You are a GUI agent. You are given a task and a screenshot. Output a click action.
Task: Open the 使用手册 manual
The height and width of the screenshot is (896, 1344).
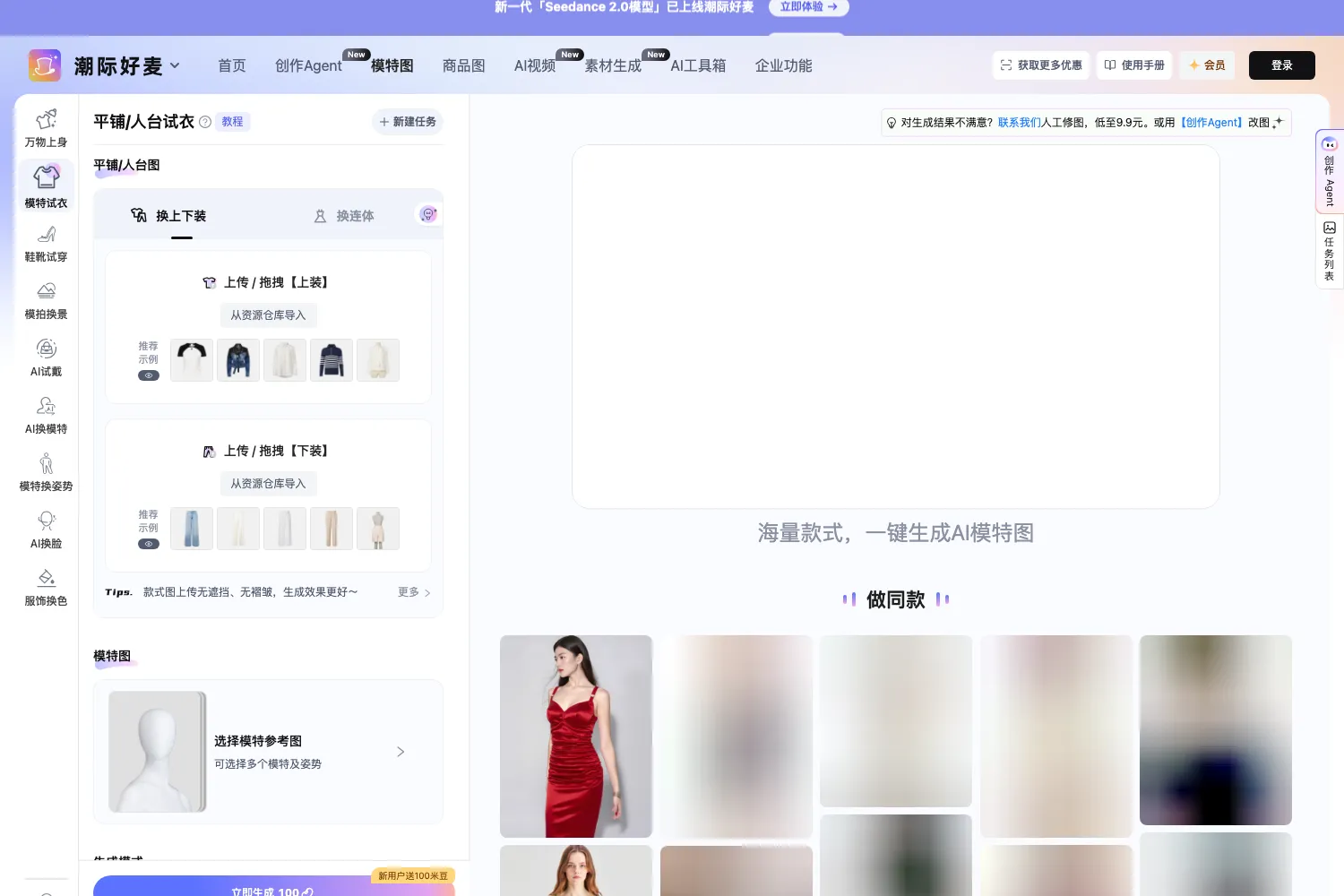(x=1134, y=65)
